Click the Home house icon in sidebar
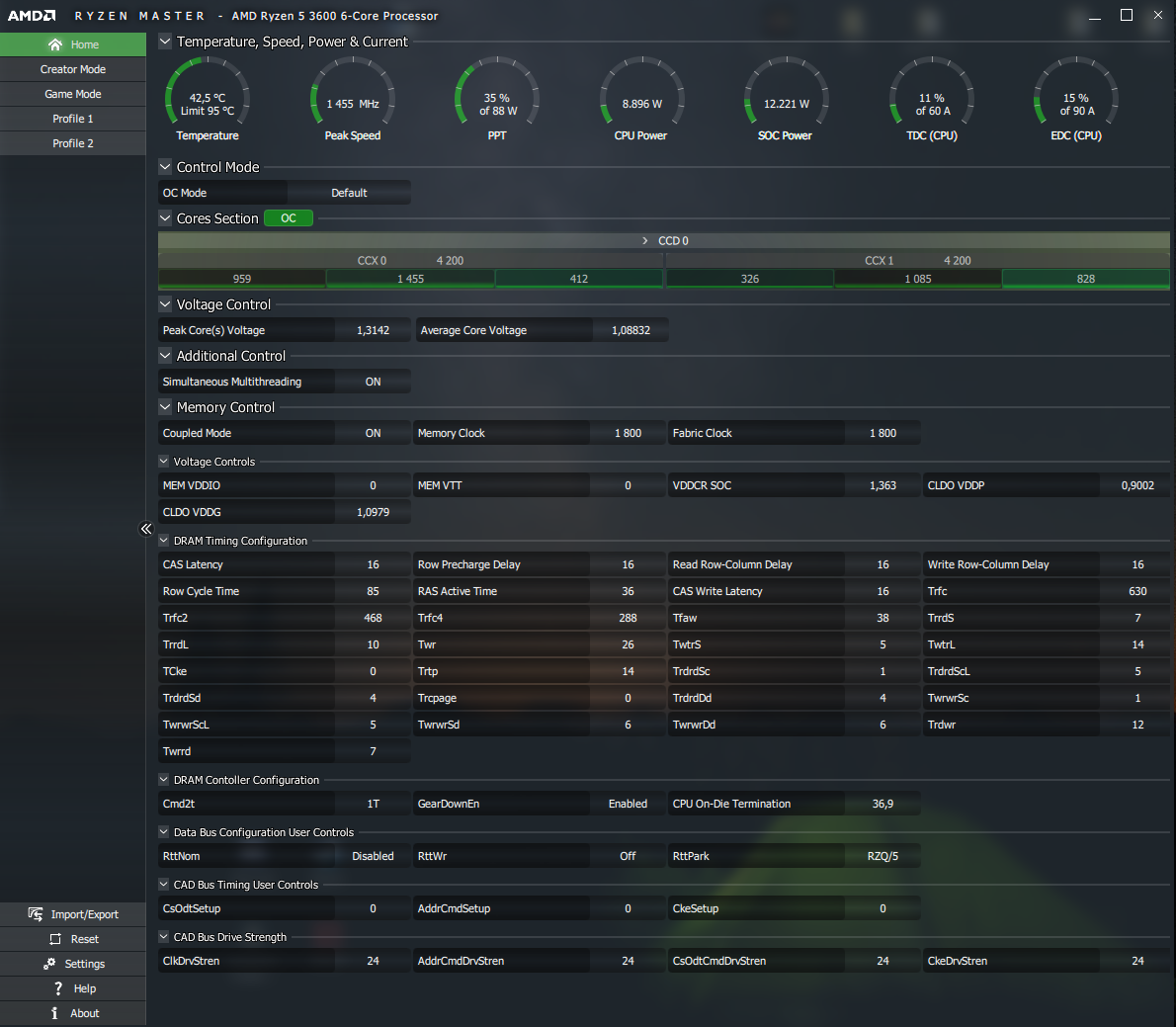This screenshot has width=1176, height=1027. pos(54,44)
